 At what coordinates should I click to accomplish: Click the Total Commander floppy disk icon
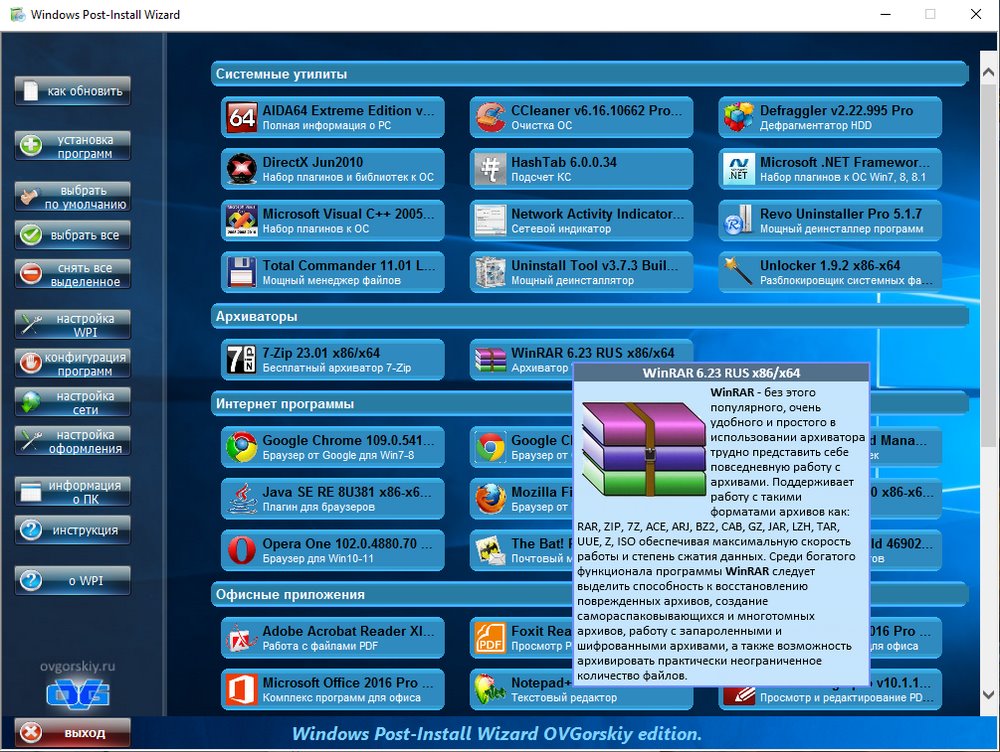(x=242, y=273)
